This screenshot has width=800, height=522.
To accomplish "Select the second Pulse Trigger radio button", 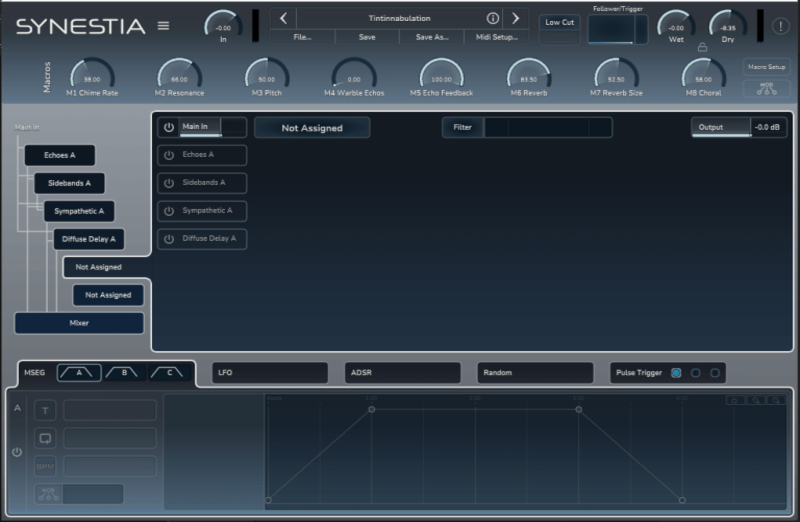I will 695,373.
